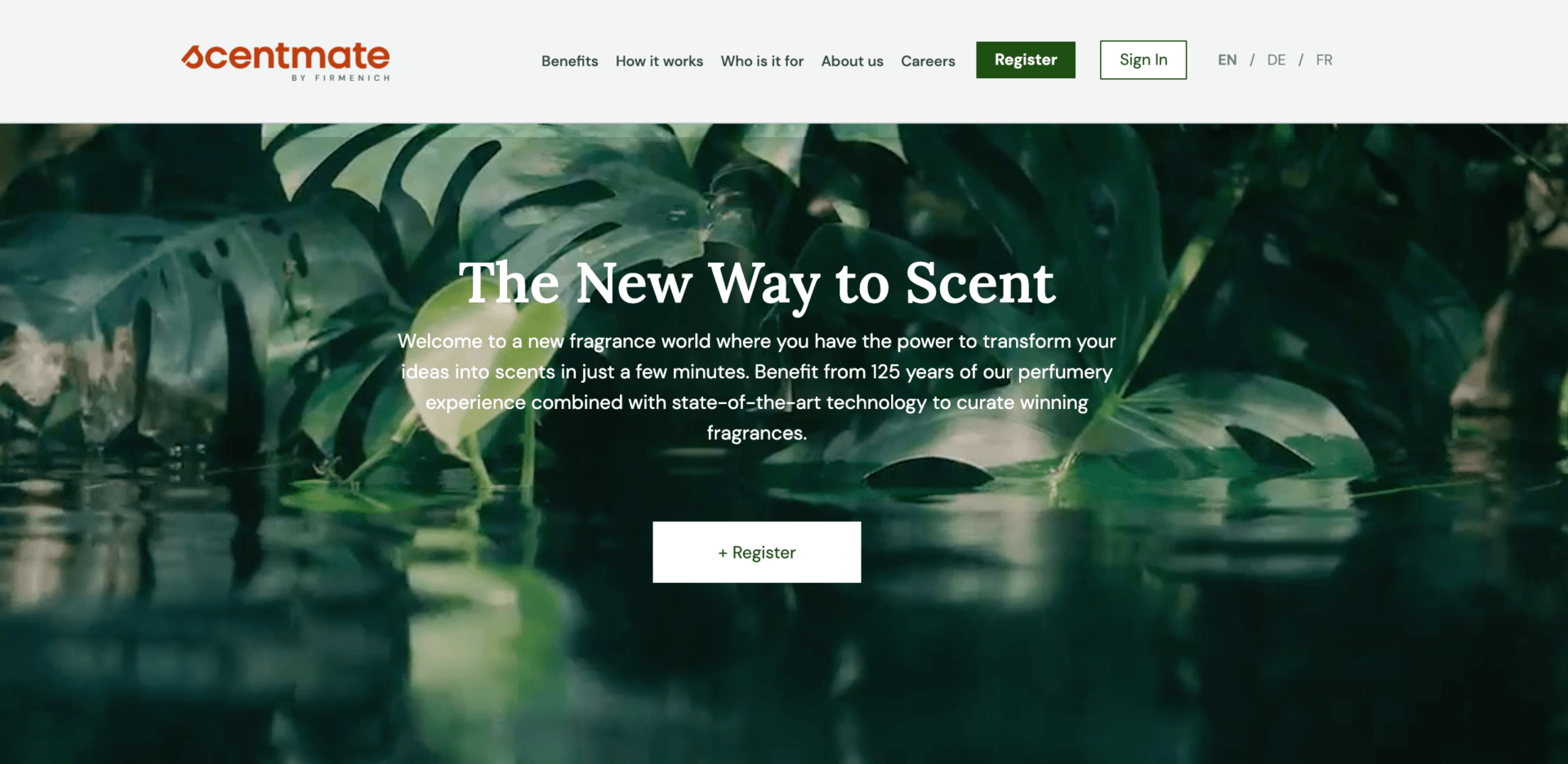Click the green Register button in the header
This screenshot has width=1568, height=764.
[x=1026, y=60]
